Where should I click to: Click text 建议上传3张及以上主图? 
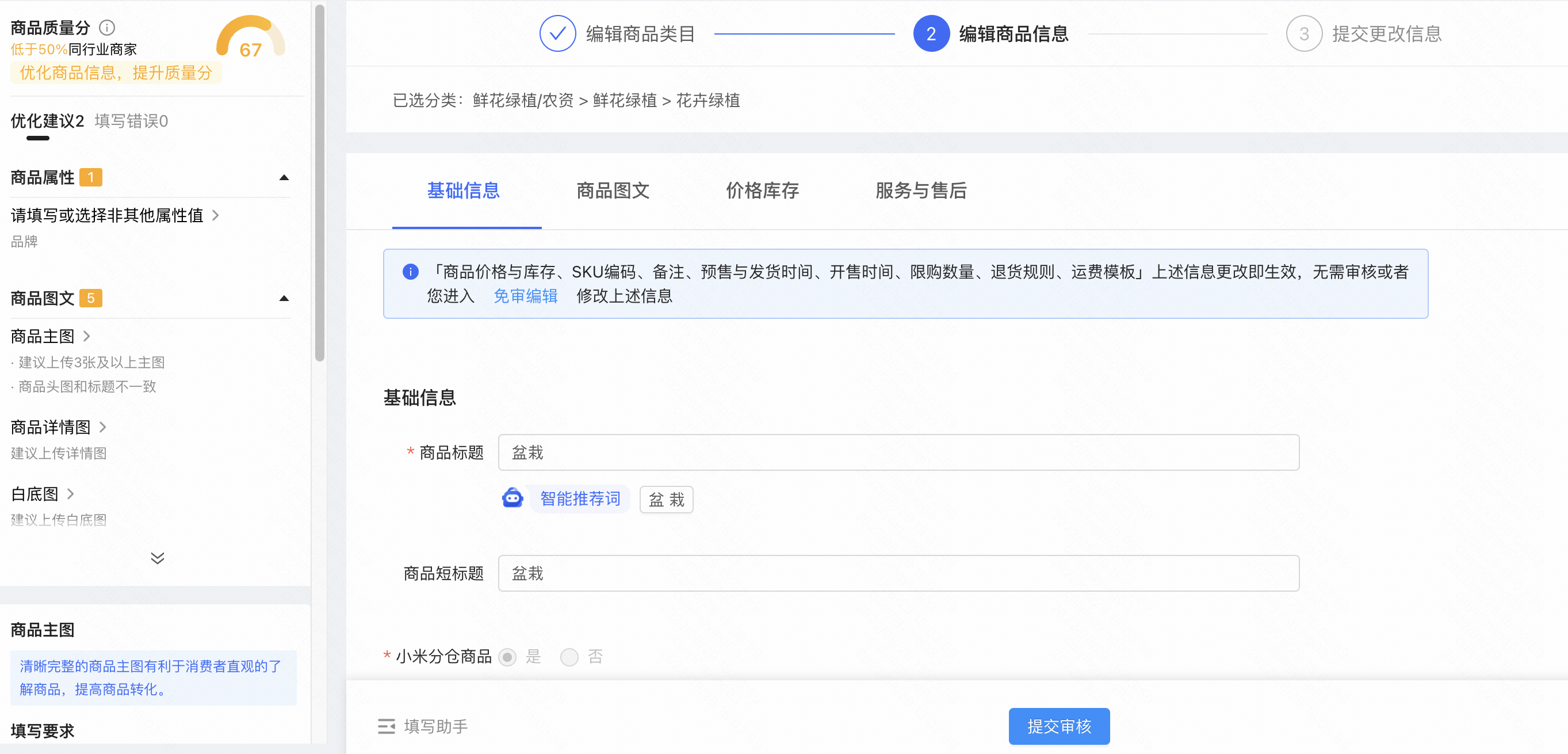(91, 363)
